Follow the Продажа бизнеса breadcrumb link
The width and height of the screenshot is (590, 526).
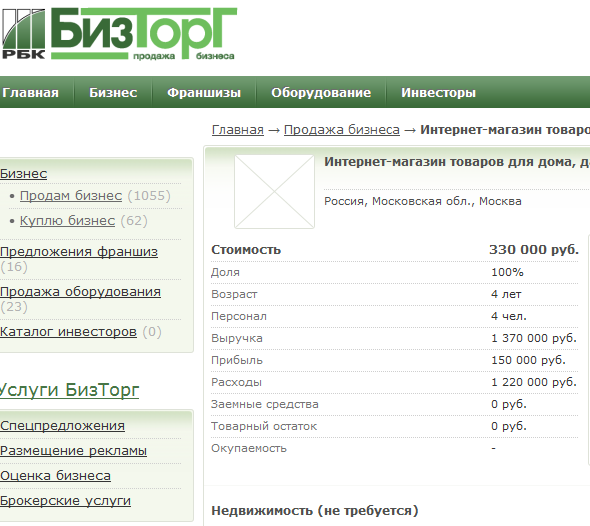tap(342, 129)
